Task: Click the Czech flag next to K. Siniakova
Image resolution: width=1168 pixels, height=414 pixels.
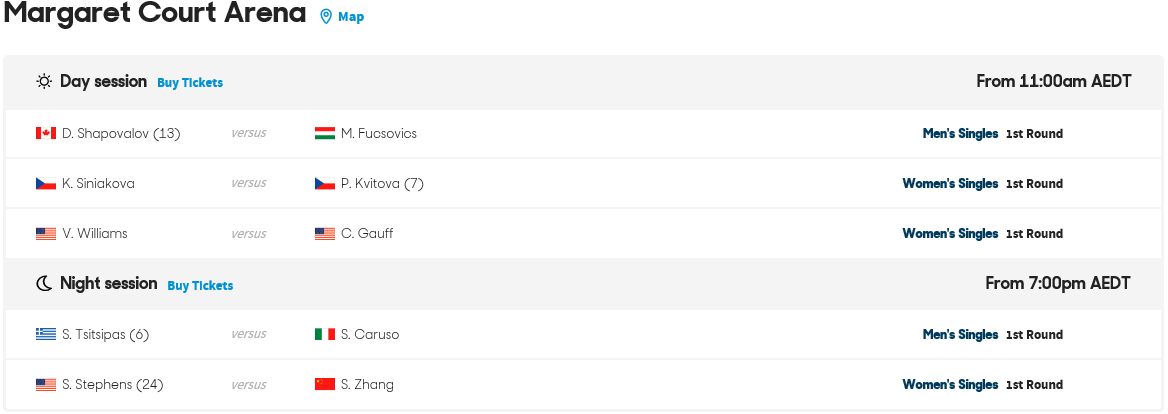Action: pyautogui.click(x=46, y=183)
